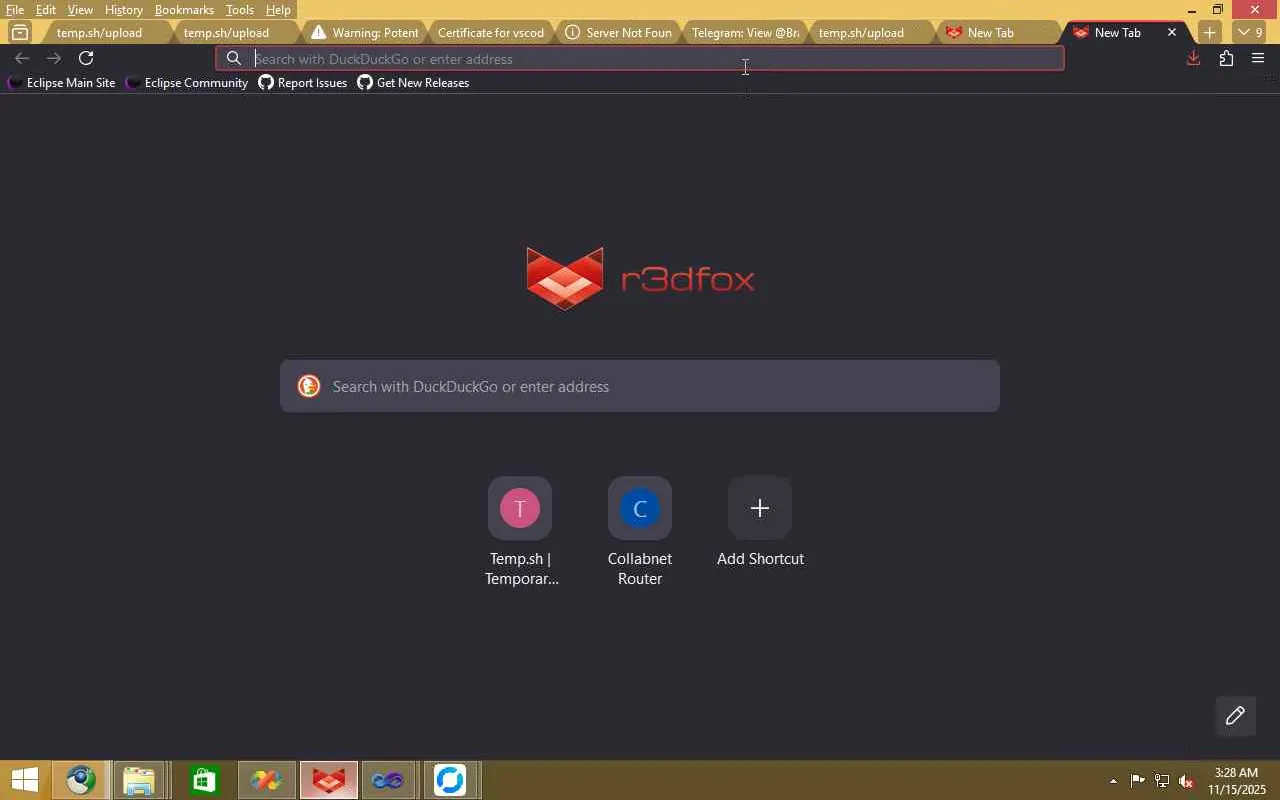Open the Tools menu

240,9
